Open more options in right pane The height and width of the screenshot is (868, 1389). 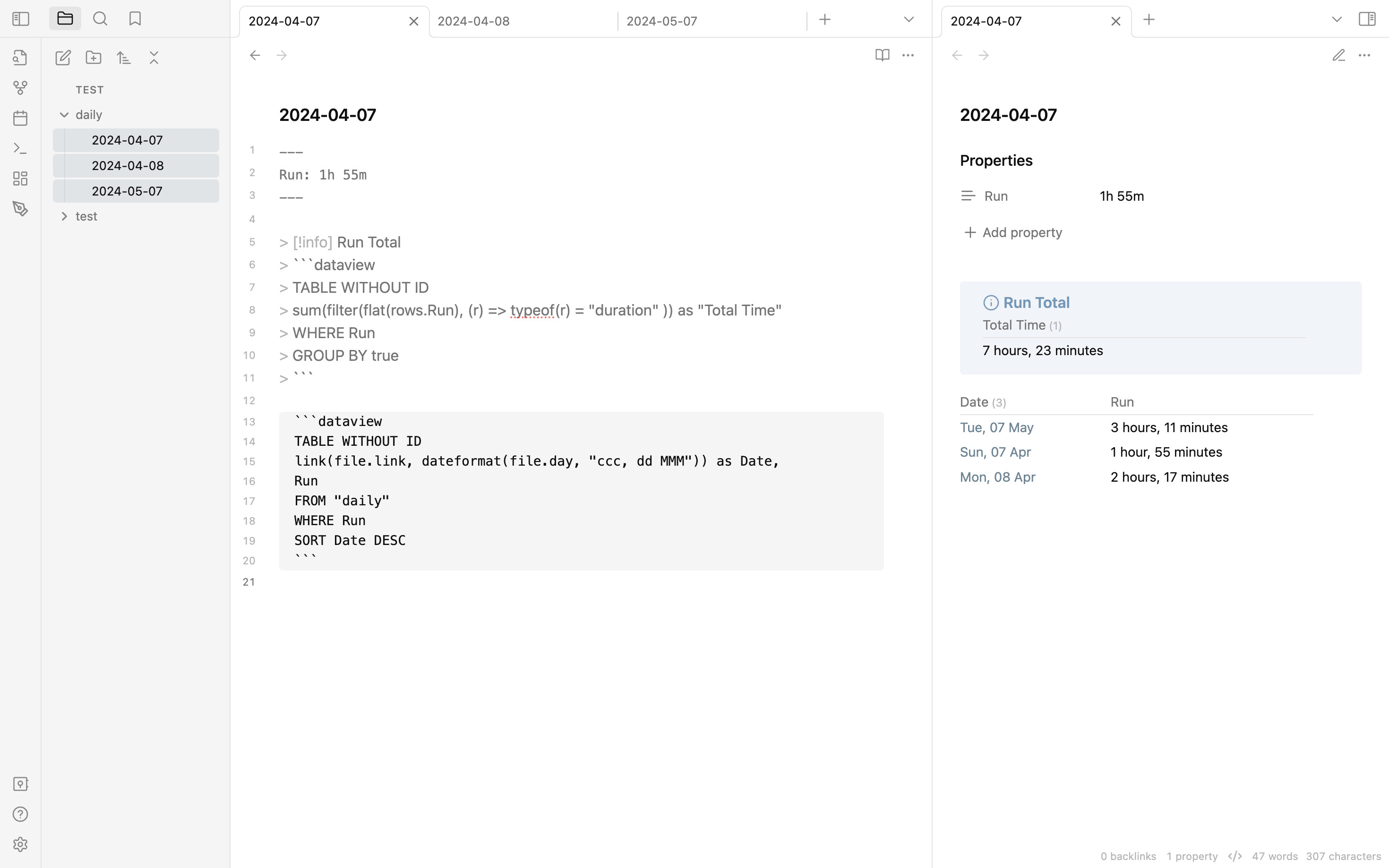pyautogui.click(x=1364, y=56)
